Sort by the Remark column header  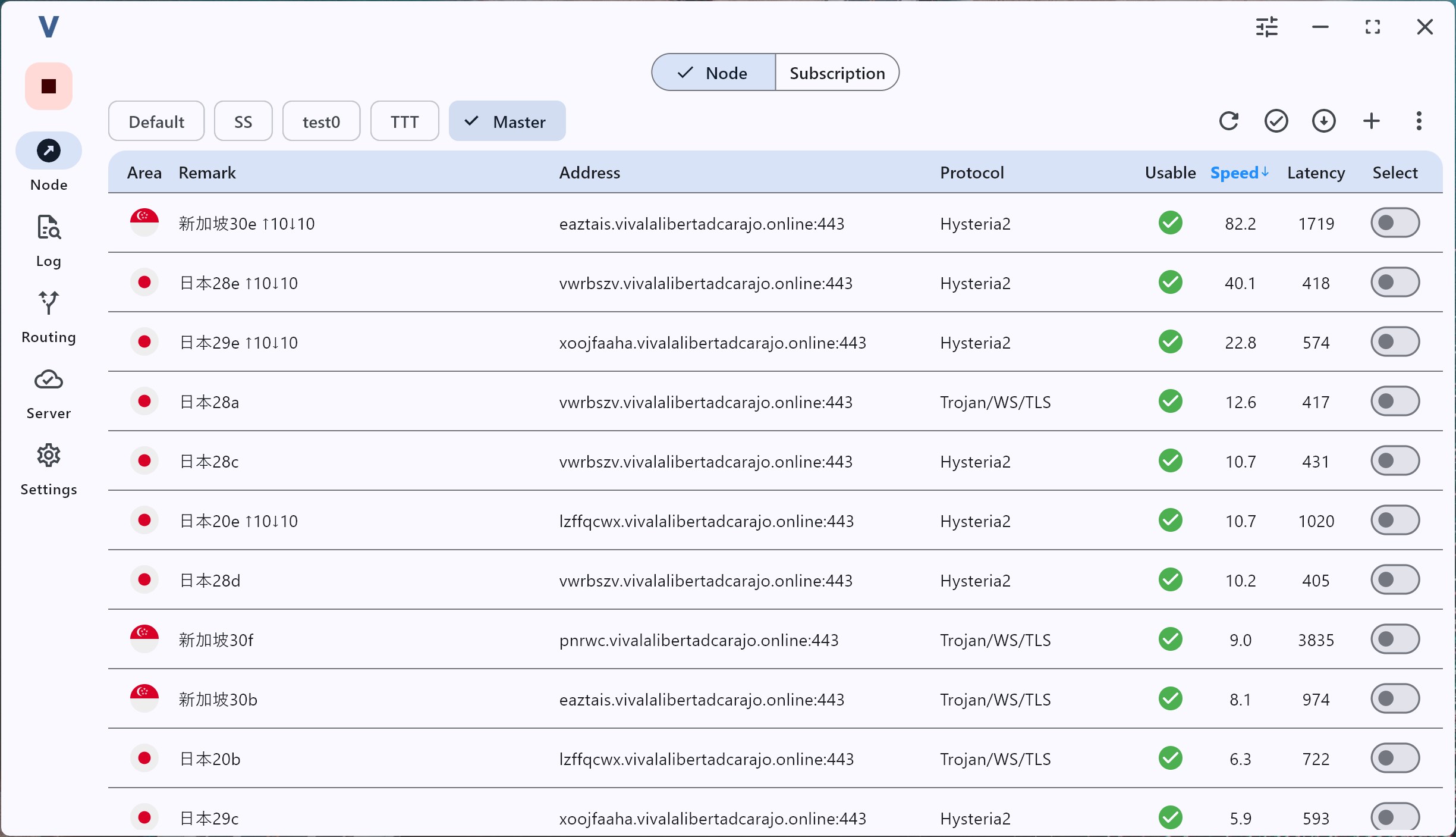pos(207,173)
